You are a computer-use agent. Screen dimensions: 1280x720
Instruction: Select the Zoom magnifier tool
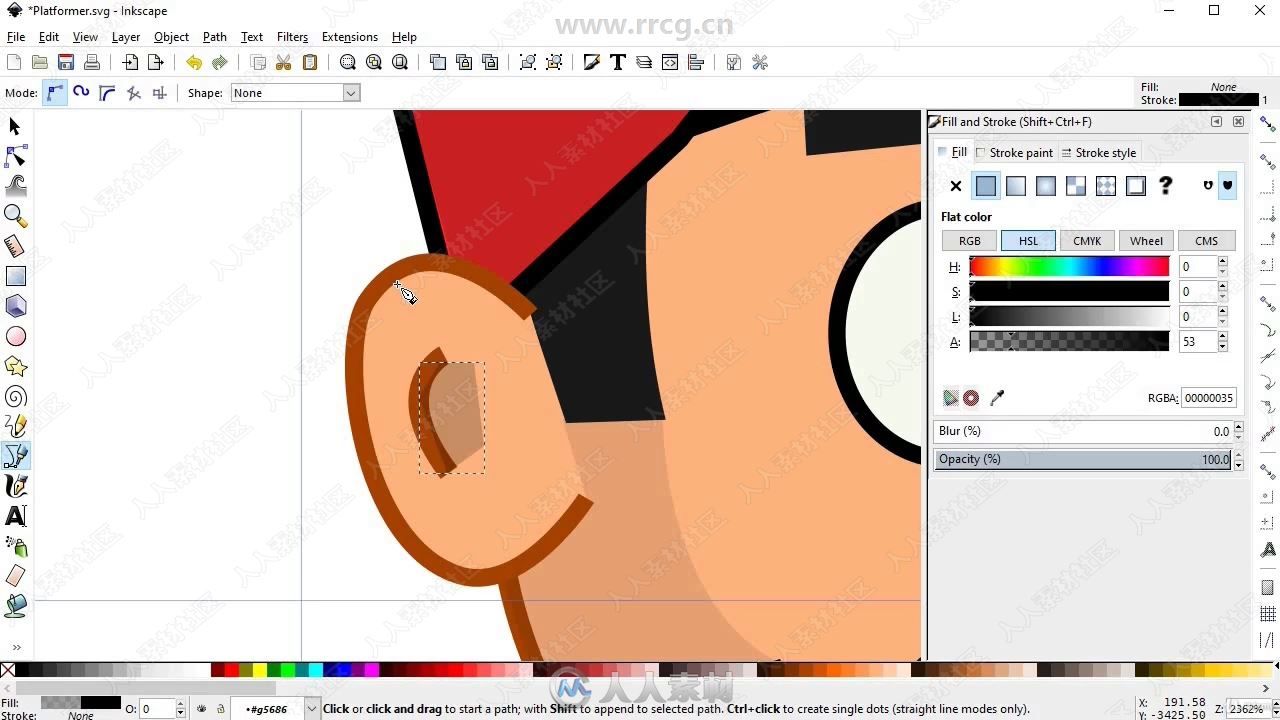15,216
